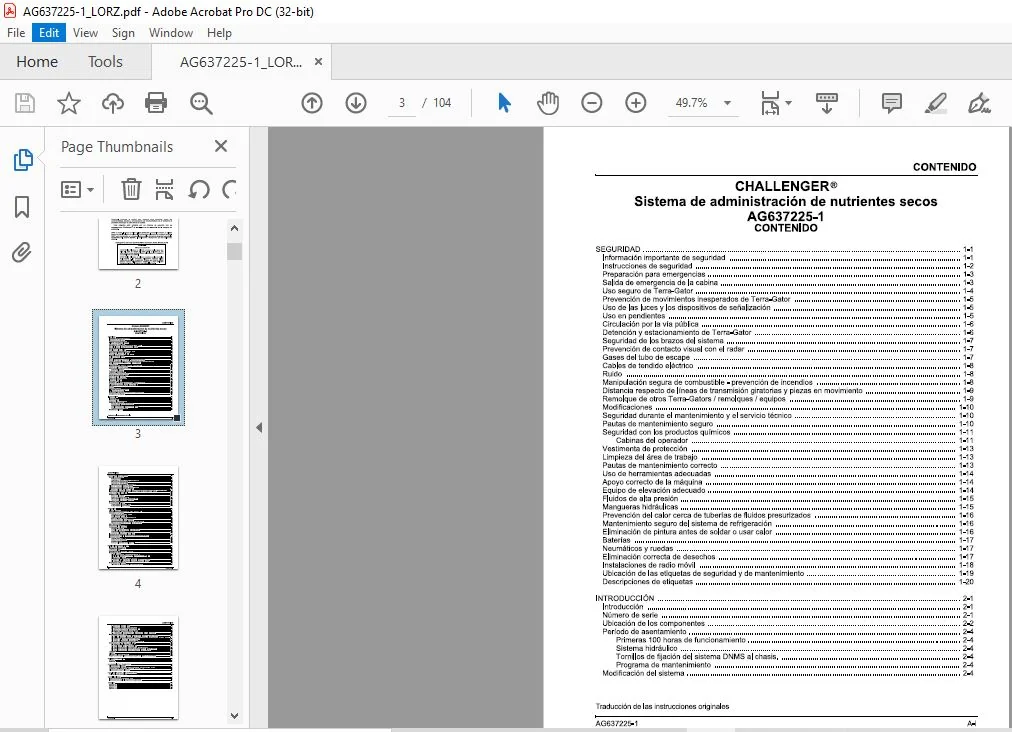Select the arrow Selection tool
Screen dimensions: 1012x732
point(504,103)
